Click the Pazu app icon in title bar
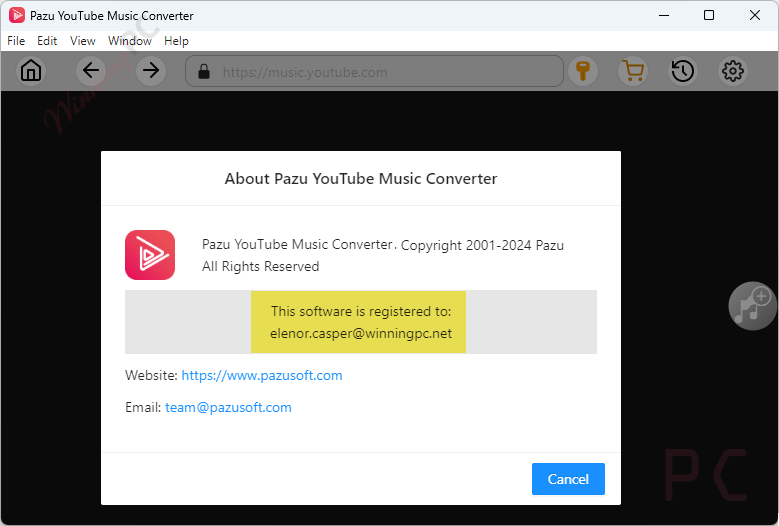This screenshot has height=526, width=779. (17, 15)
